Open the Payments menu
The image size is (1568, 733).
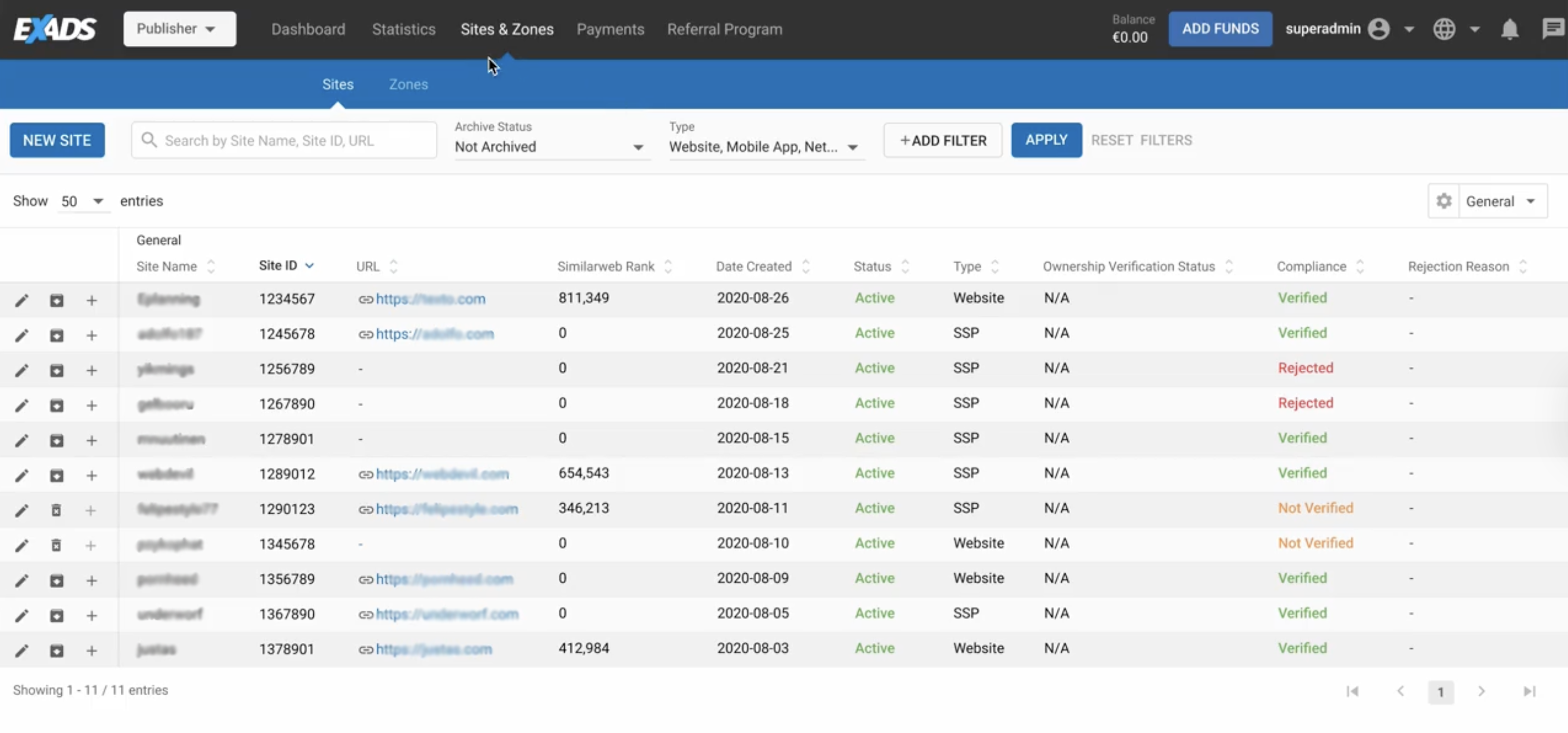610,29
